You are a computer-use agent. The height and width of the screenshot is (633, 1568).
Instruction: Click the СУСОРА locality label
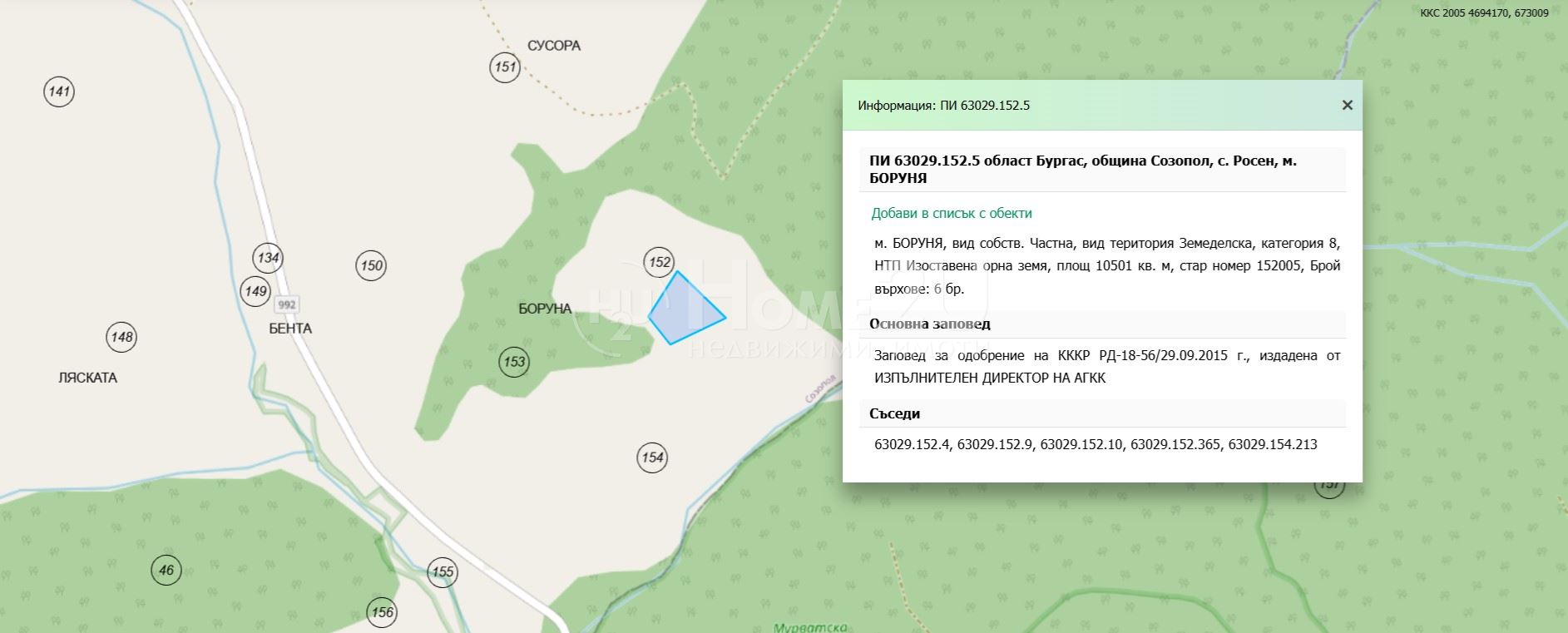(553, 46)
